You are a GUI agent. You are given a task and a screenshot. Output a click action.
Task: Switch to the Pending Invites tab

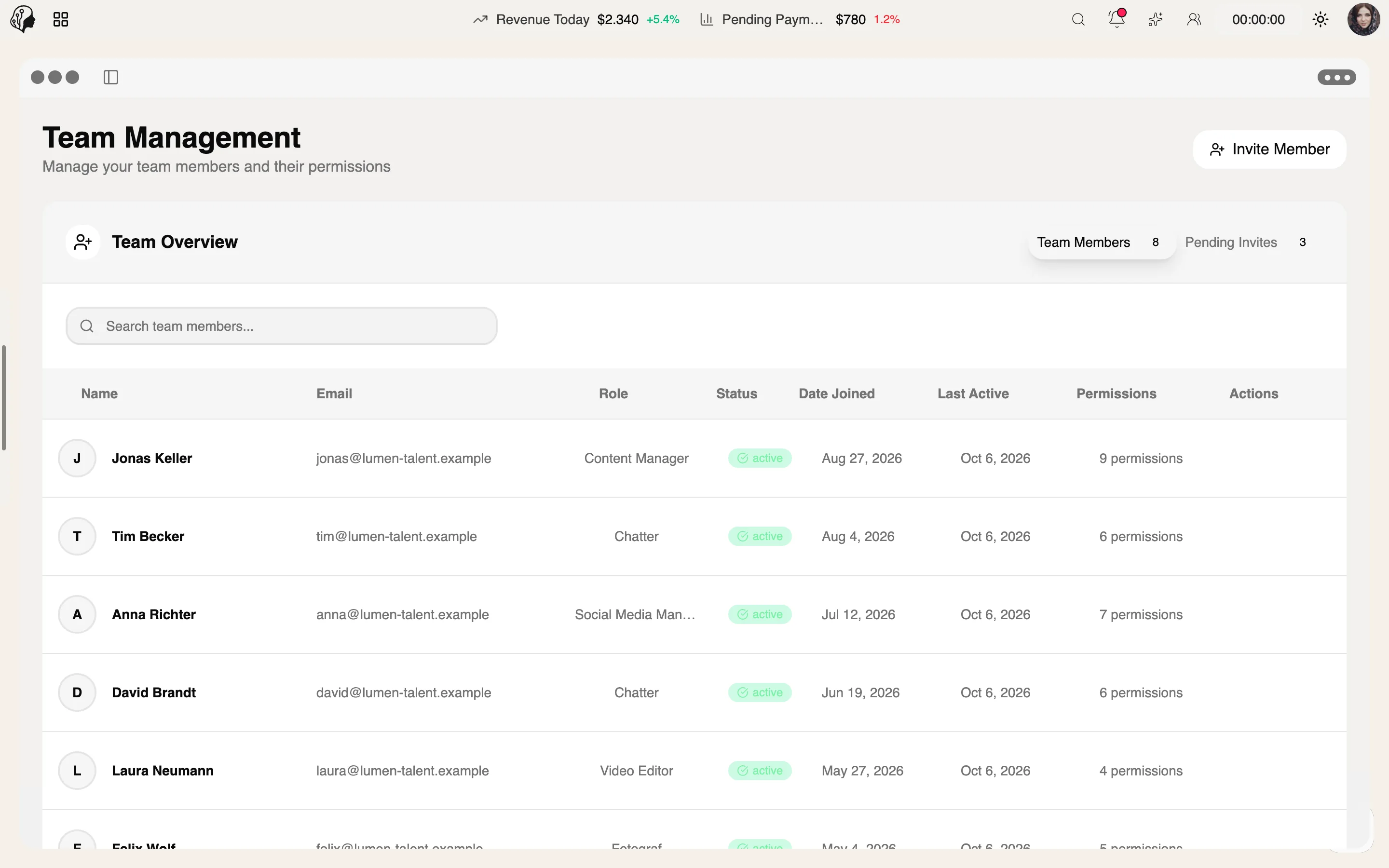coord(1249,242)
